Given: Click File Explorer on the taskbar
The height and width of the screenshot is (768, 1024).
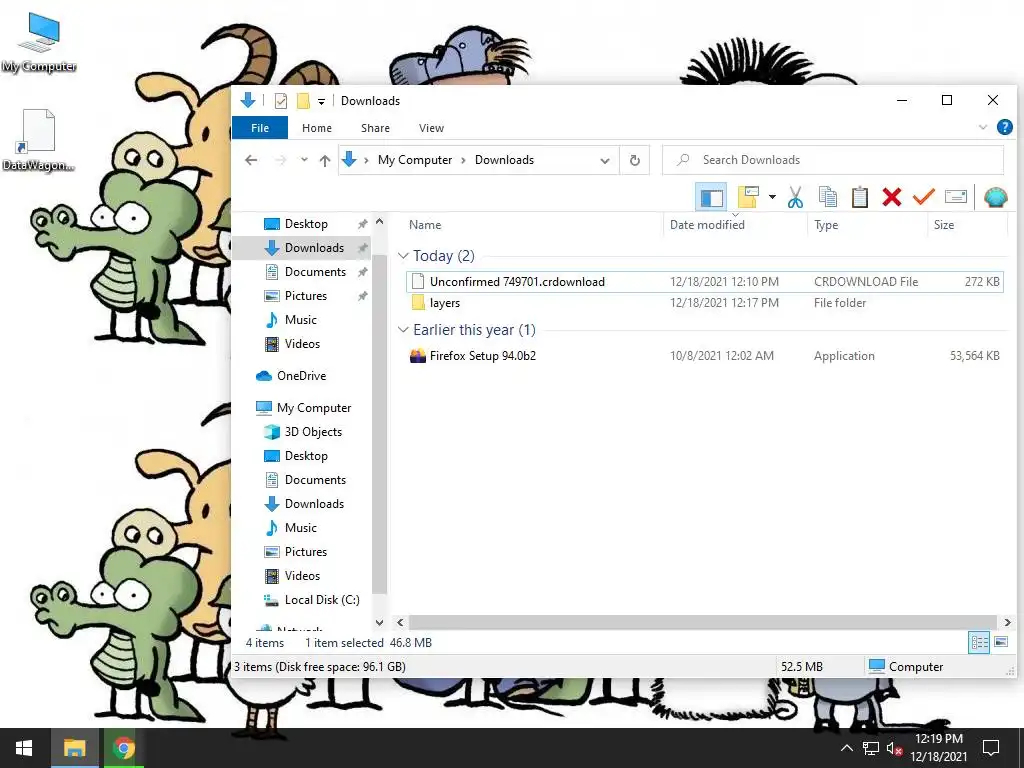Looking at the screenshot, I should (74, 748).
